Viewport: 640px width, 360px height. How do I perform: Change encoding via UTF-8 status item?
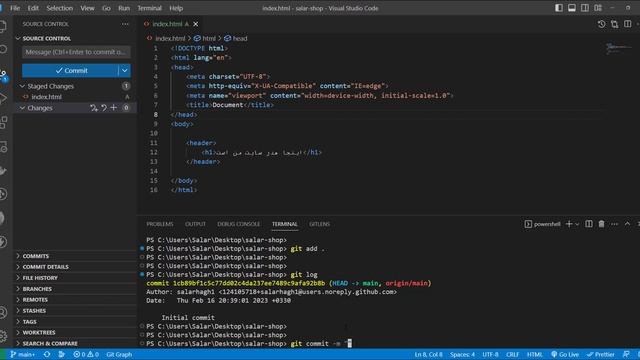(x=490, y=354)
